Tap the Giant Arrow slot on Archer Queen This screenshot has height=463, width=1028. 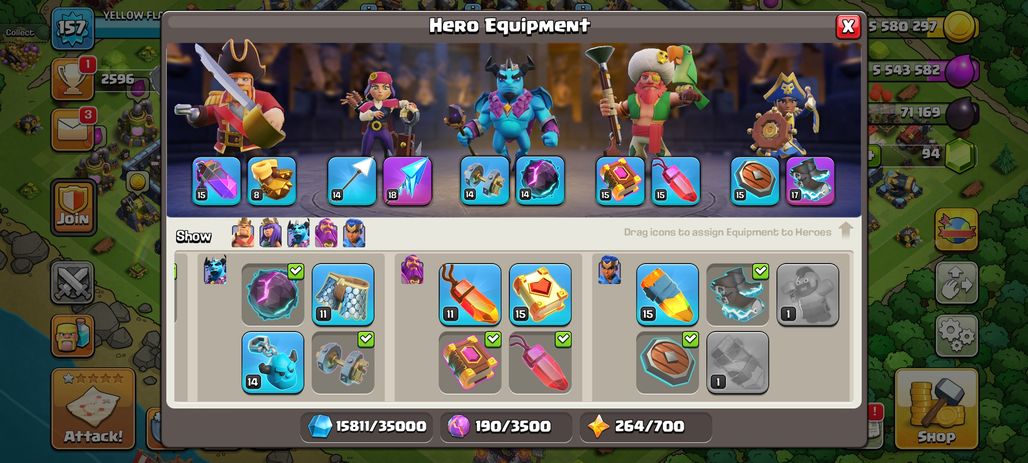click(x=352, y=181)
